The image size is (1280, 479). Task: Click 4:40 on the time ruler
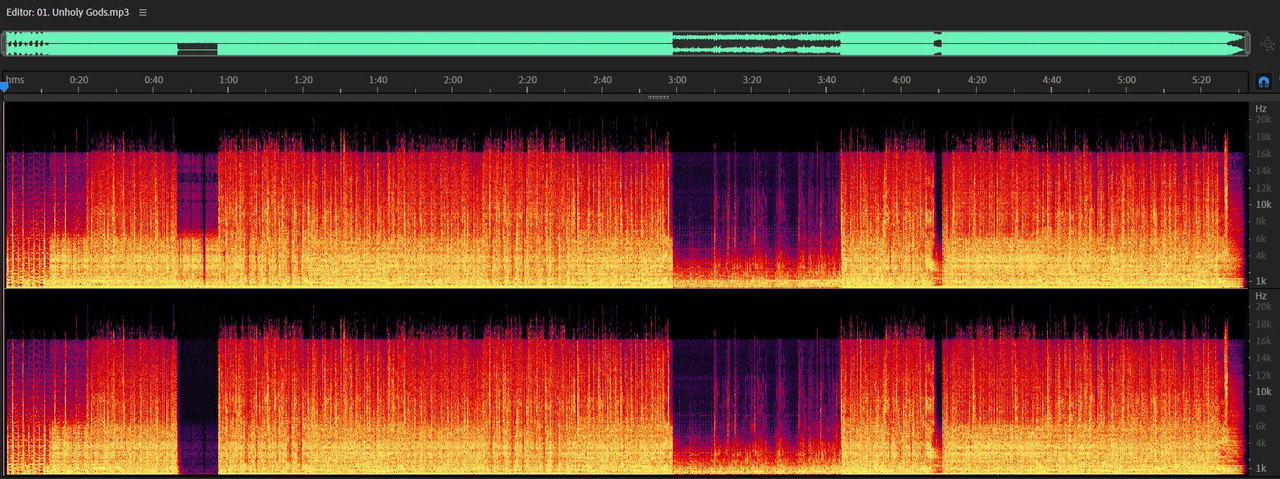[x=1052, y=80]
